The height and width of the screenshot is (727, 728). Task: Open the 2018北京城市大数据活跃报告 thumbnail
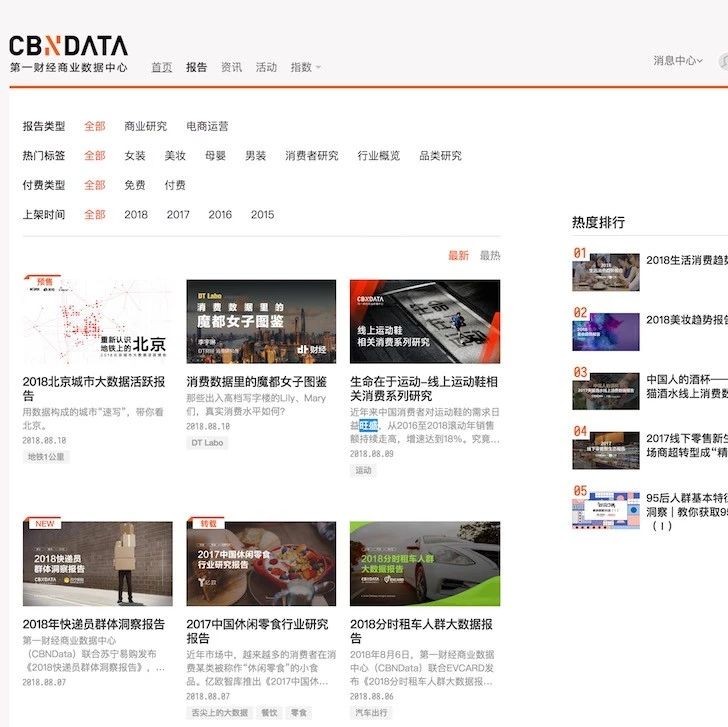(x=98, y=321)
